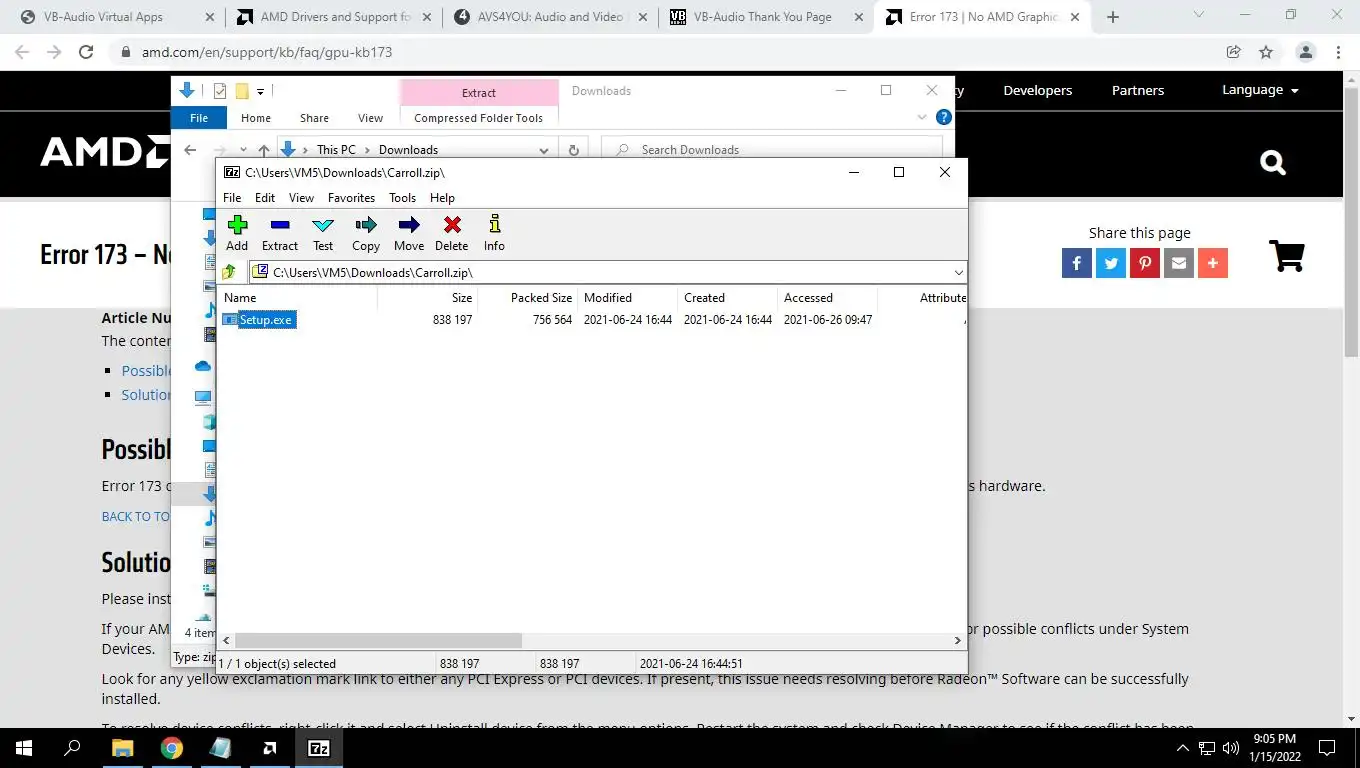Screen dimensions: 1360x768
Task: Click orange plus share icon on AMD page
Action: (x=1213, y=263)
